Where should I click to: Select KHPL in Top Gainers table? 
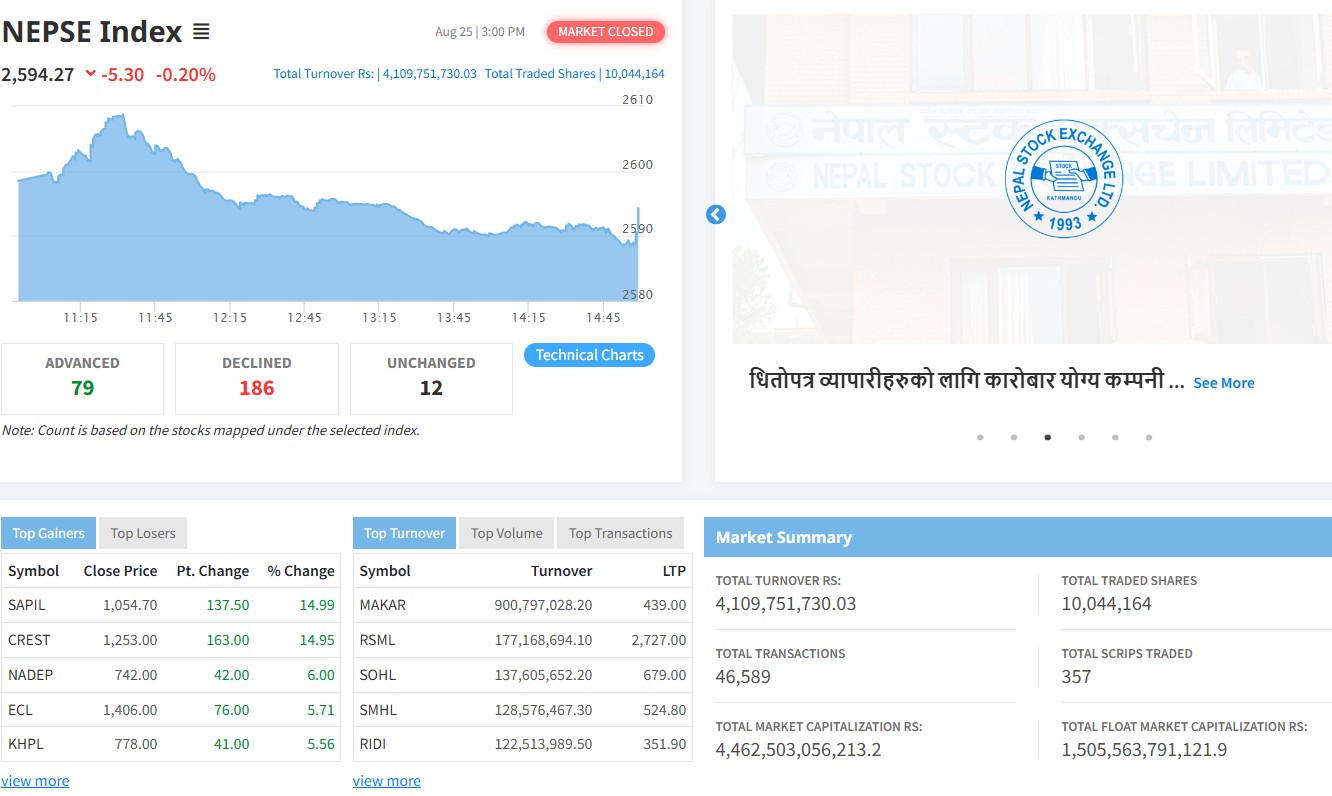pyautogui.click(x=26, y=744)
